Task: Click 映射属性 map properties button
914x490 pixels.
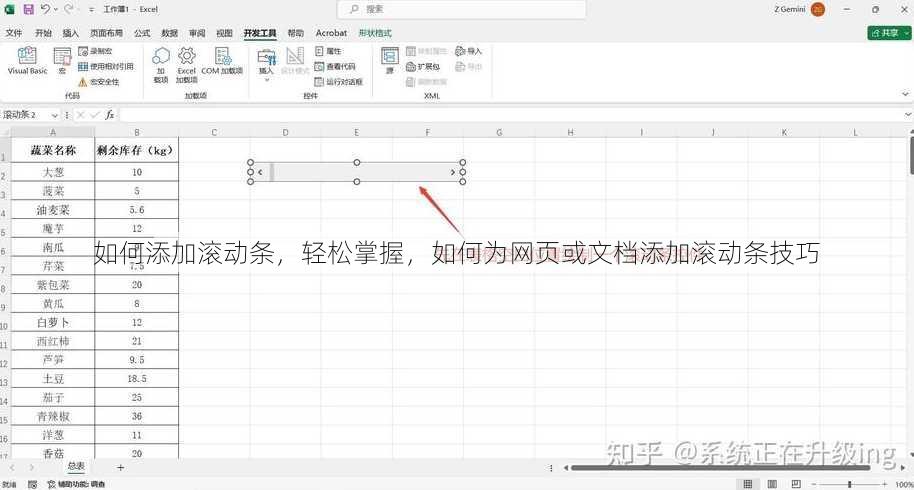Action: pyautogui.click(x=426, y=51)
